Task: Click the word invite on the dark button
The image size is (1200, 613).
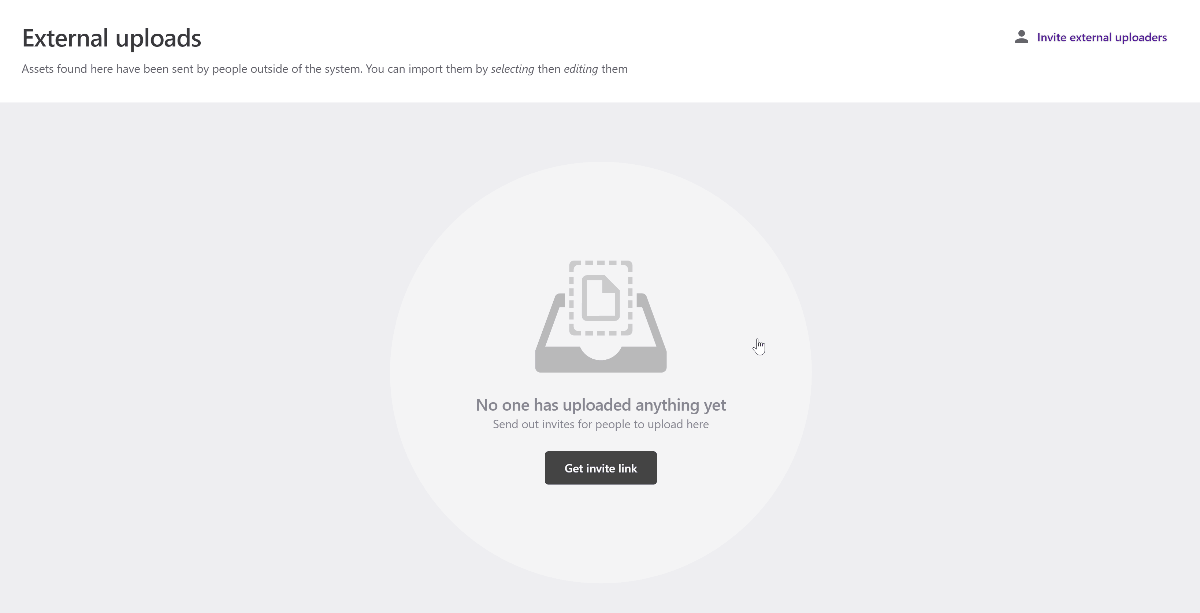Action: click(x=601, y=468)
